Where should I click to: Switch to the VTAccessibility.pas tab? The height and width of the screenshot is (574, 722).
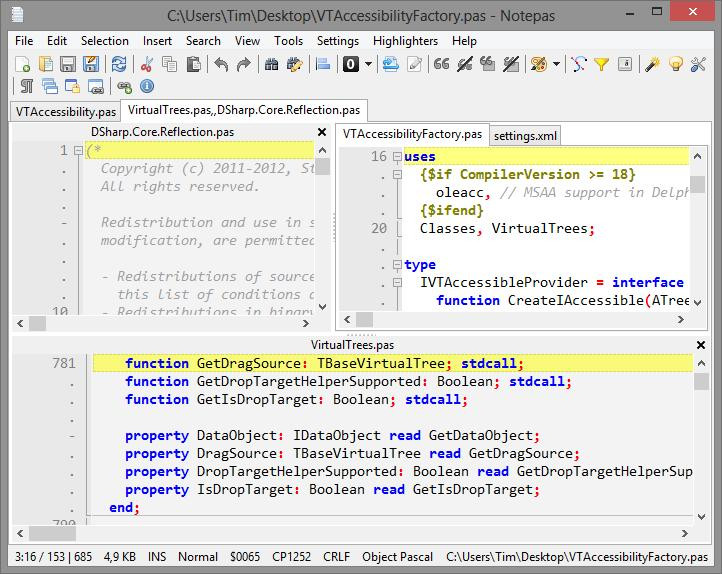pos(65,112)
